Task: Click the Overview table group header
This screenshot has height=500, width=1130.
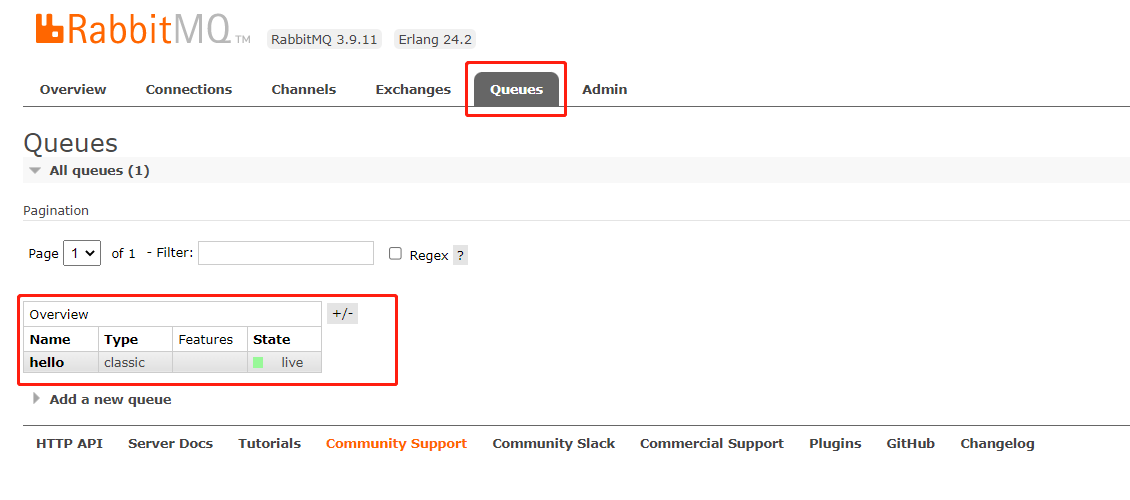Action: [x=172, y=314]
